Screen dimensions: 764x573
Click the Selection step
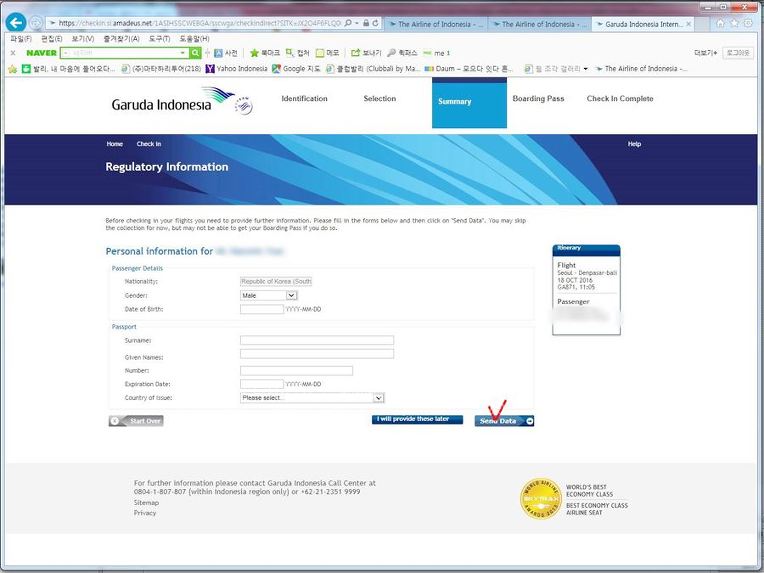tap(380, 98)
